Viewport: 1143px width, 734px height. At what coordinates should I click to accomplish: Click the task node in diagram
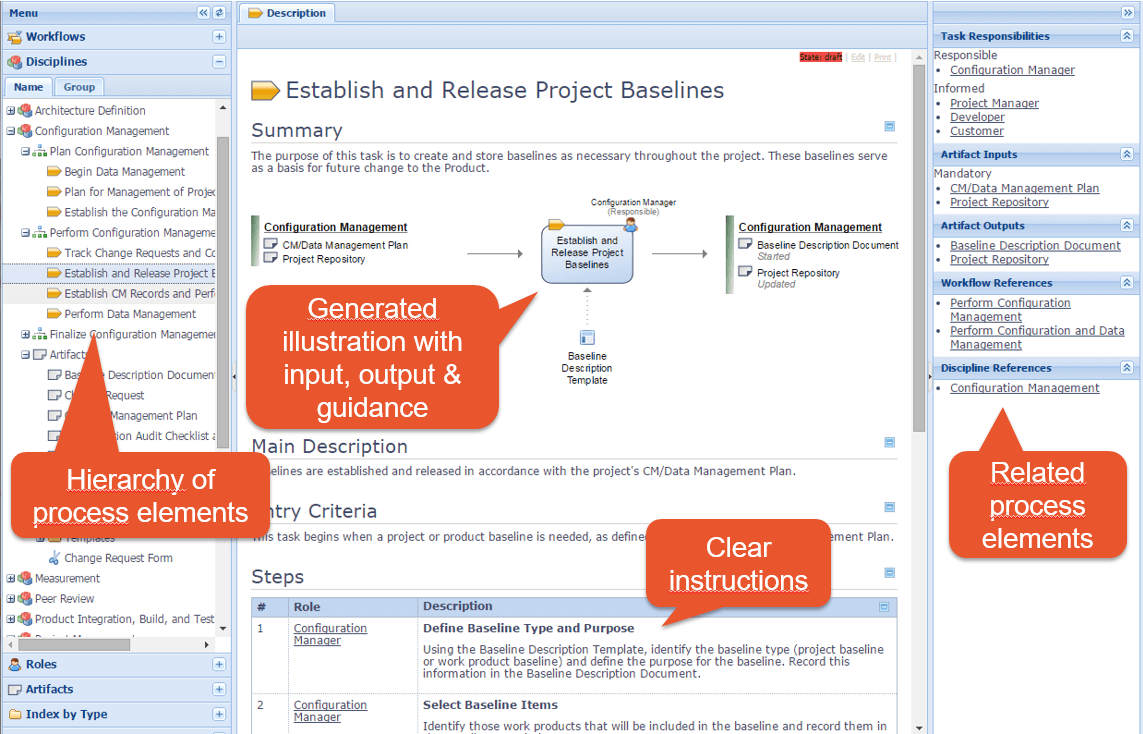tap(587, 253)
